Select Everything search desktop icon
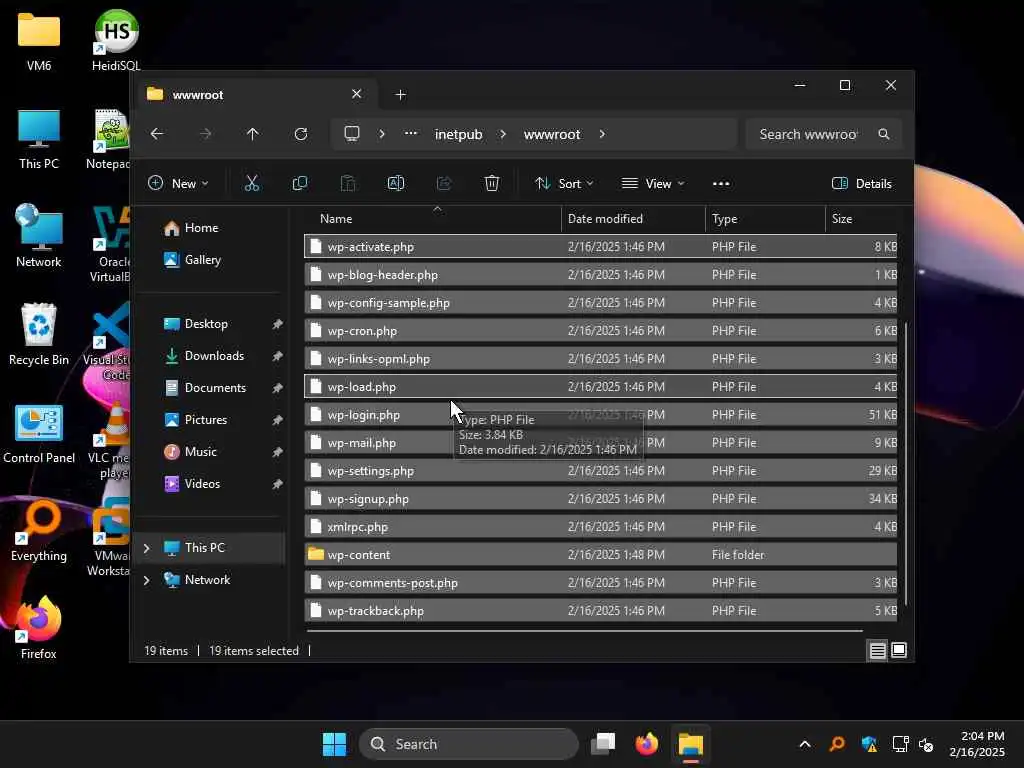Viewport: 1024px width, 768px height. [39, 531]
